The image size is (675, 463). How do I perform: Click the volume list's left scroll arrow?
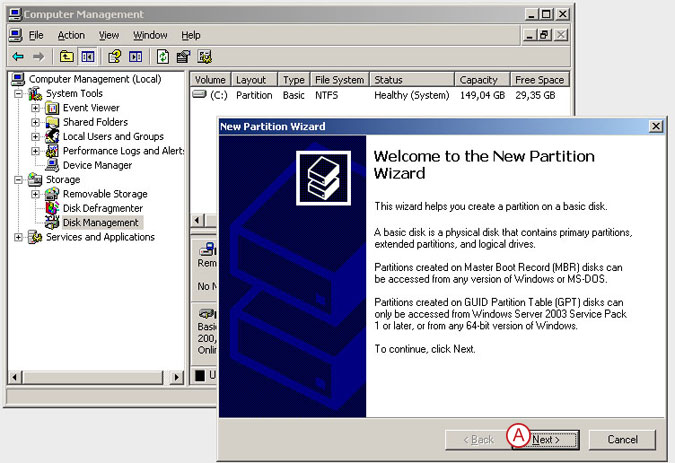click(x=198, y=220)
